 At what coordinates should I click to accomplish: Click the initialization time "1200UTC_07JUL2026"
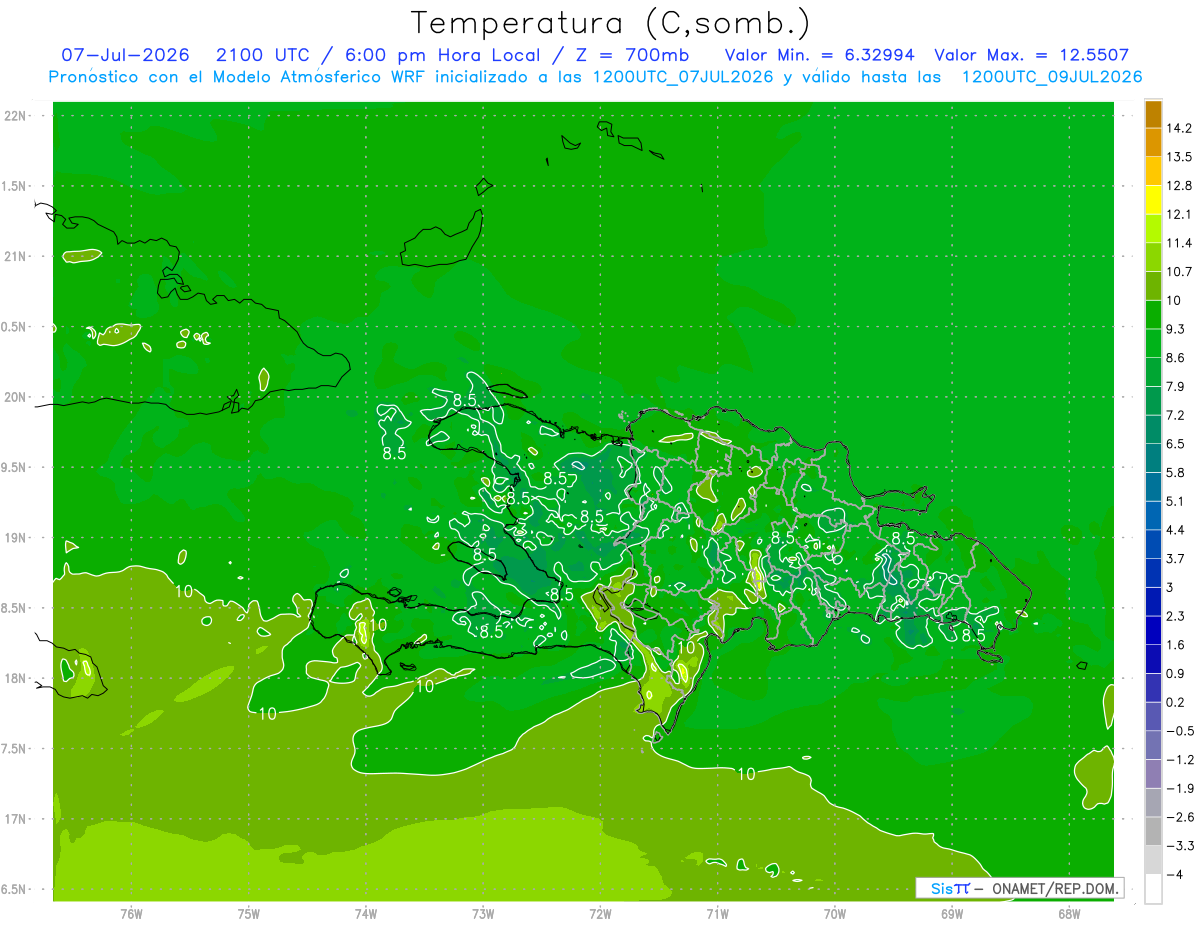pyautogui.click(x=684, y=77)
